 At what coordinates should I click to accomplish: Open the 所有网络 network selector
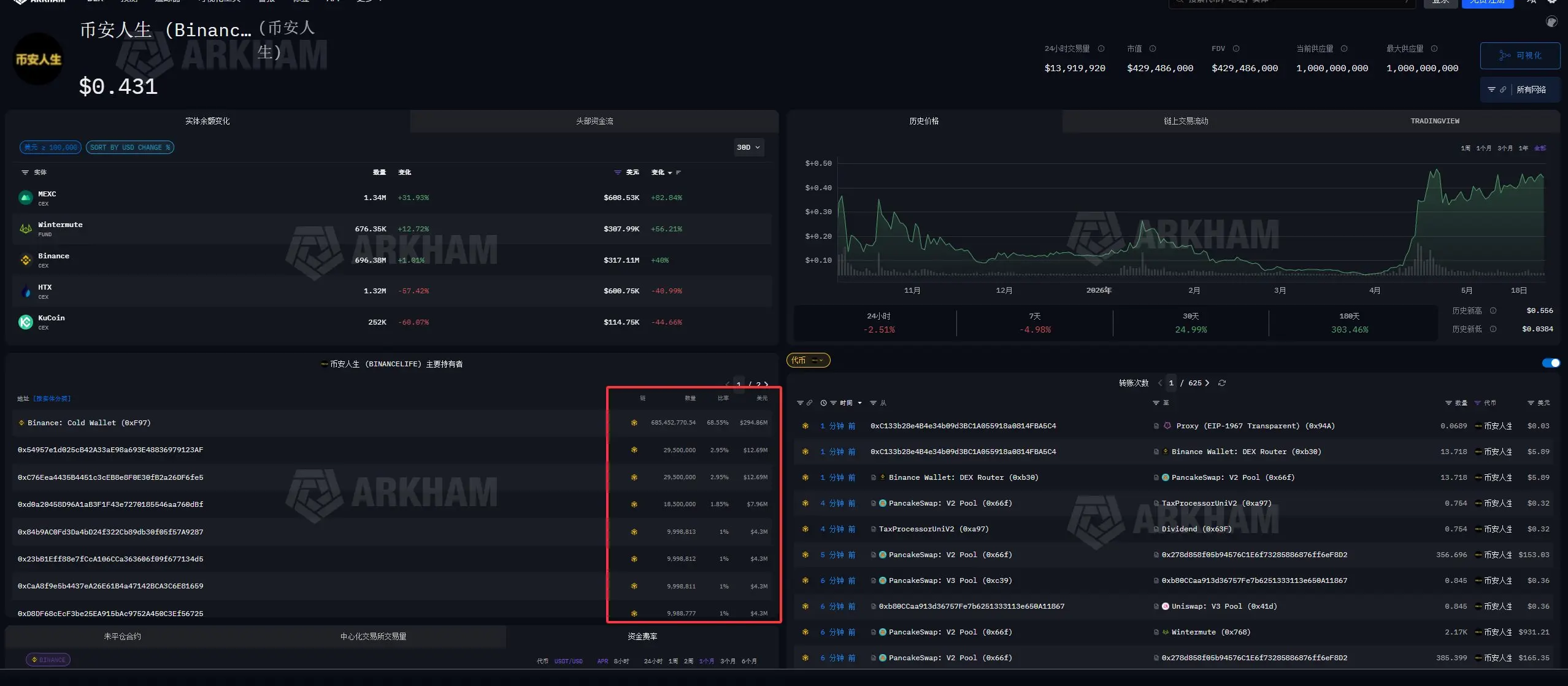coord(1520,90)
